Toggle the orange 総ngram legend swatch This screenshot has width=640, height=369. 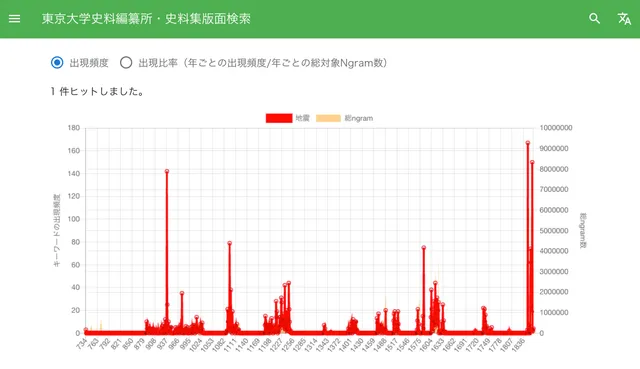tap(328, 118)
